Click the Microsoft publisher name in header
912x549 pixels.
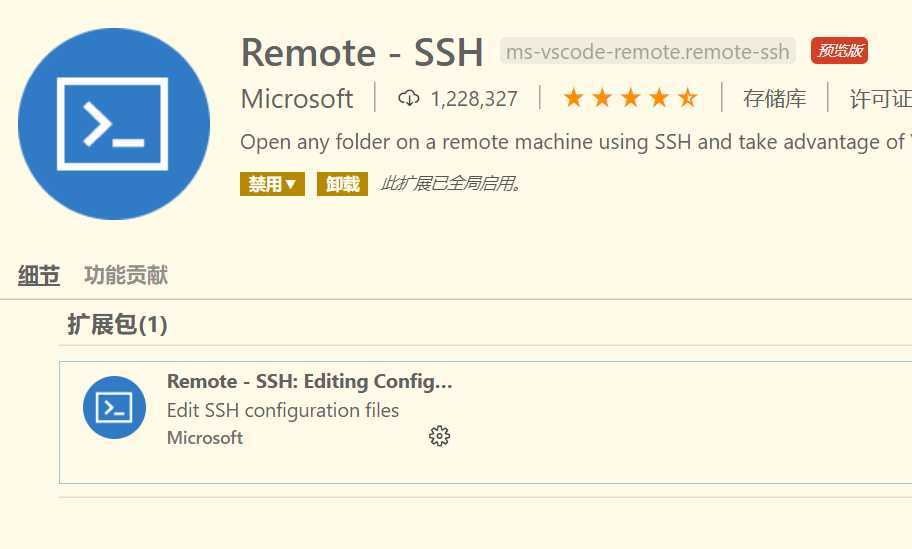tap(297, 98)
